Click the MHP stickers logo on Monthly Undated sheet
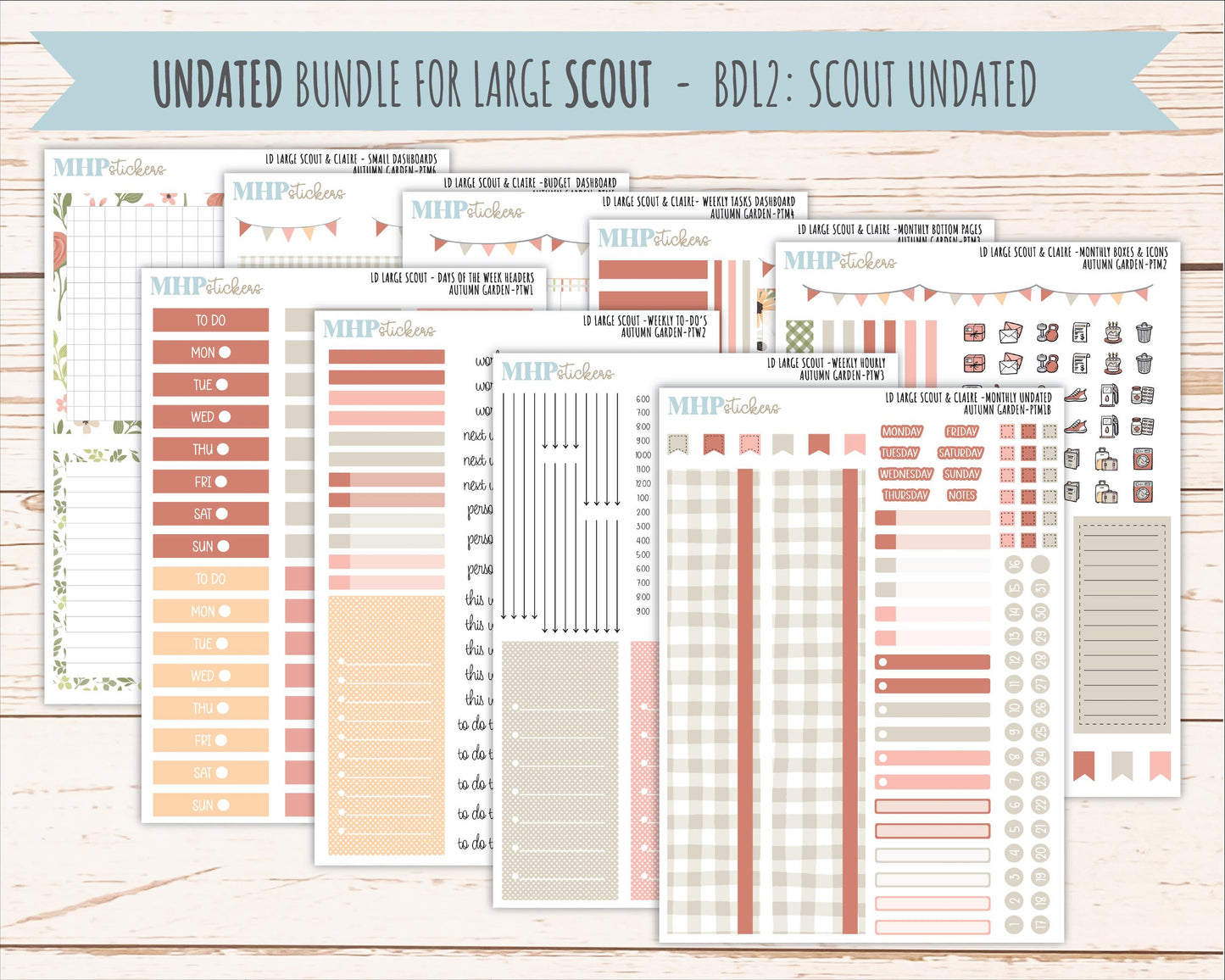The width and height of the screenshot is (1225, 980). [724, 407]
